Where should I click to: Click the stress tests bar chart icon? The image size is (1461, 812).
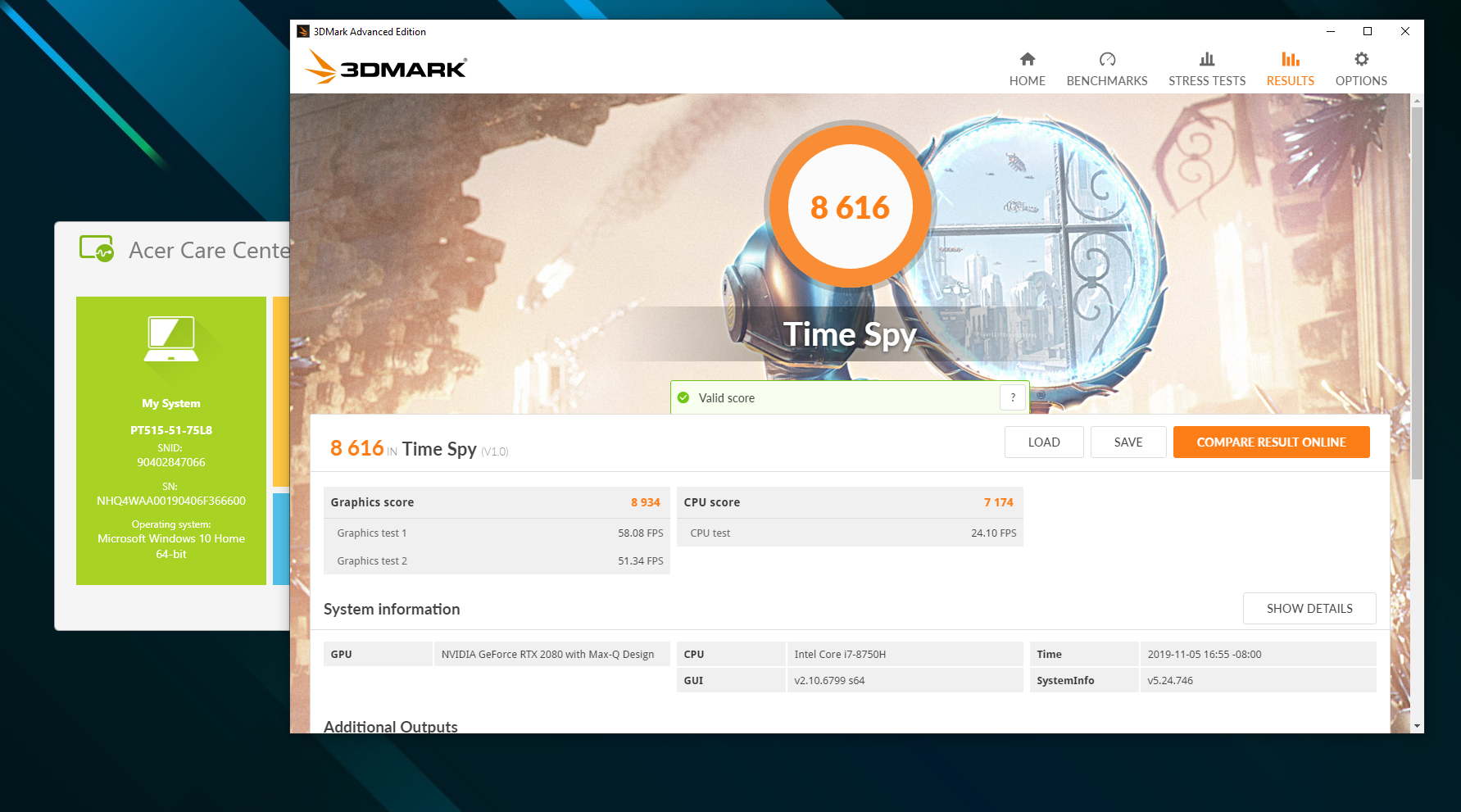click(1207, 59)
